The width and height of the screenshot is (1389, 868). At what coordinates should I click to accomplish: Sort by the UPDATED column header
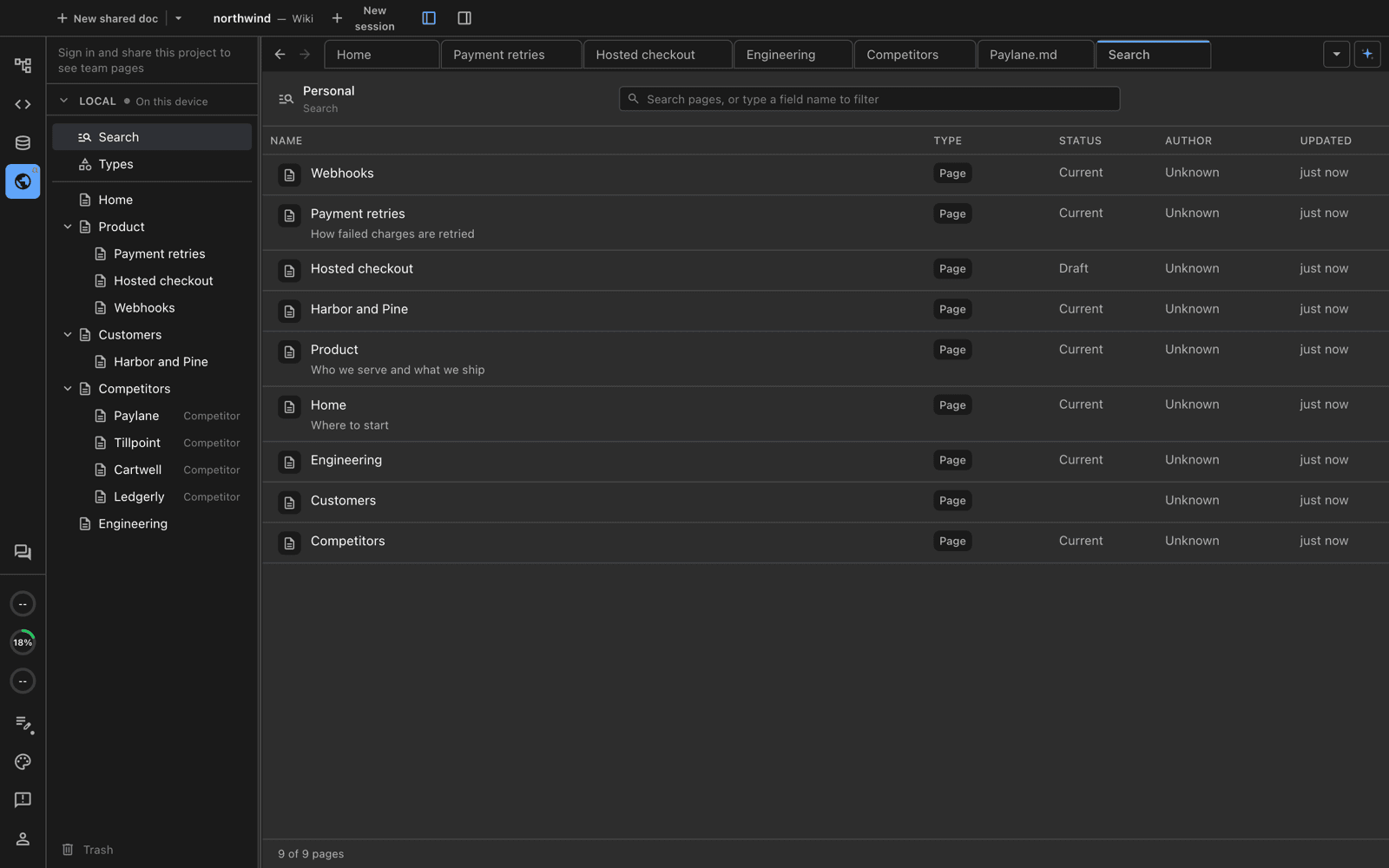[1326, 141]
